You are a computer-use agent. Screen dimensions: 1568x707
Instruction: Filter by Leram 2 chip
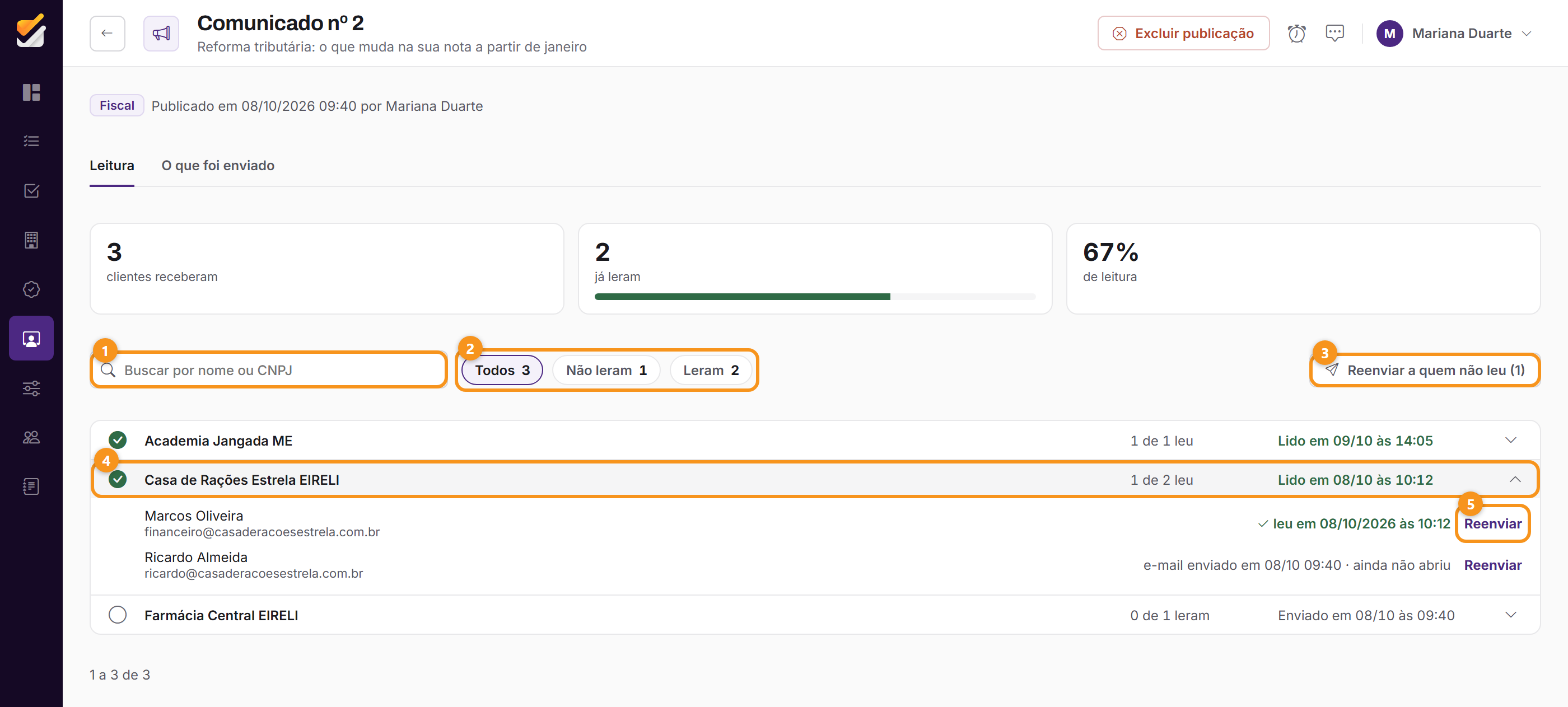click(710, 370)
